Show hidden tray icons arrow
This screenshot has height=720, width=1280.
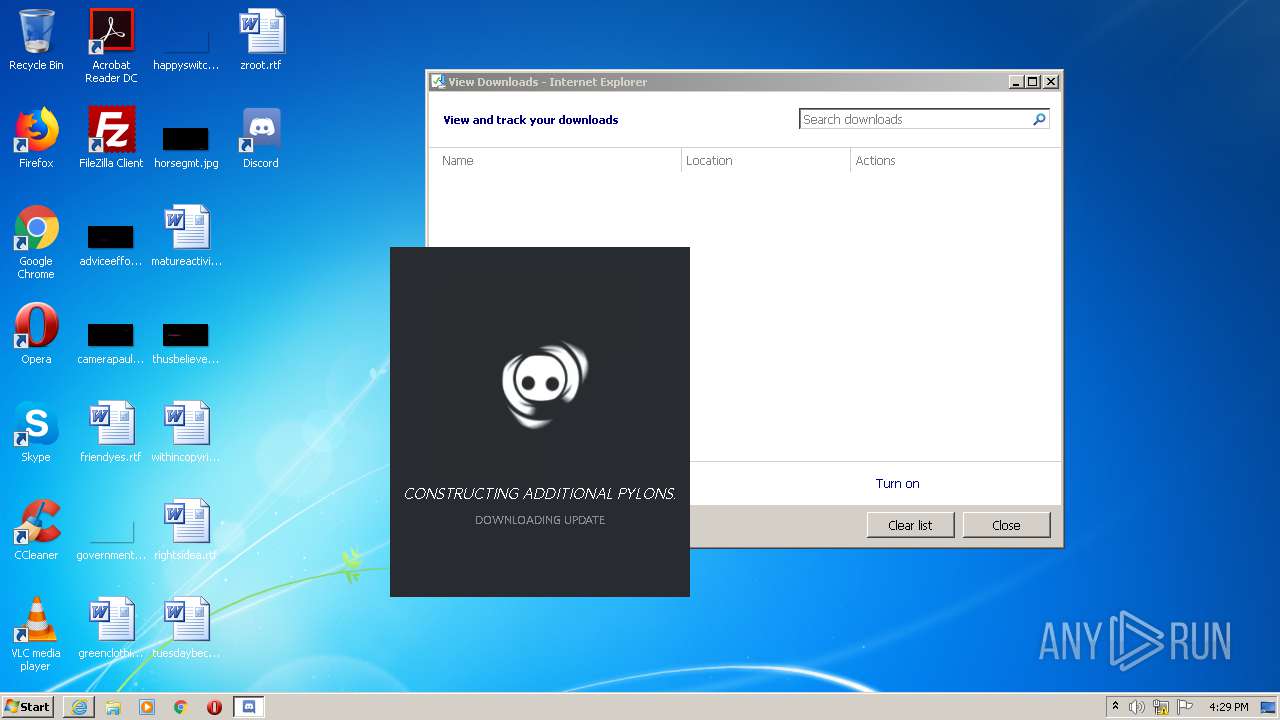[1115, 707]
